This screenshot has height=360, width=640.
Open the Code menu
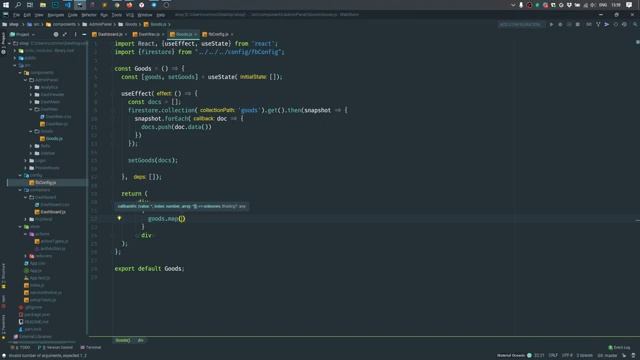point(73,15)
